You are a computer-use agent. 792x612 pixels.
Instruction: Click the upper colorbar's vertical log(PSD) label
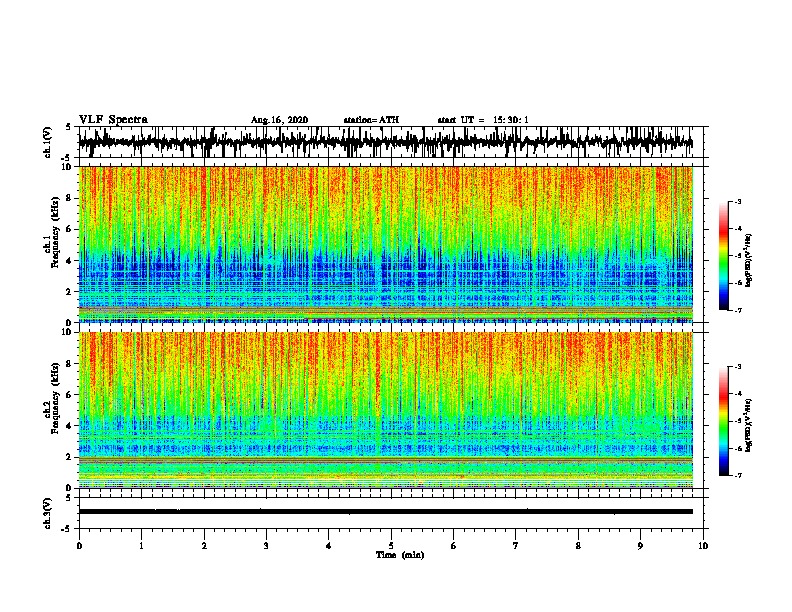749,260
